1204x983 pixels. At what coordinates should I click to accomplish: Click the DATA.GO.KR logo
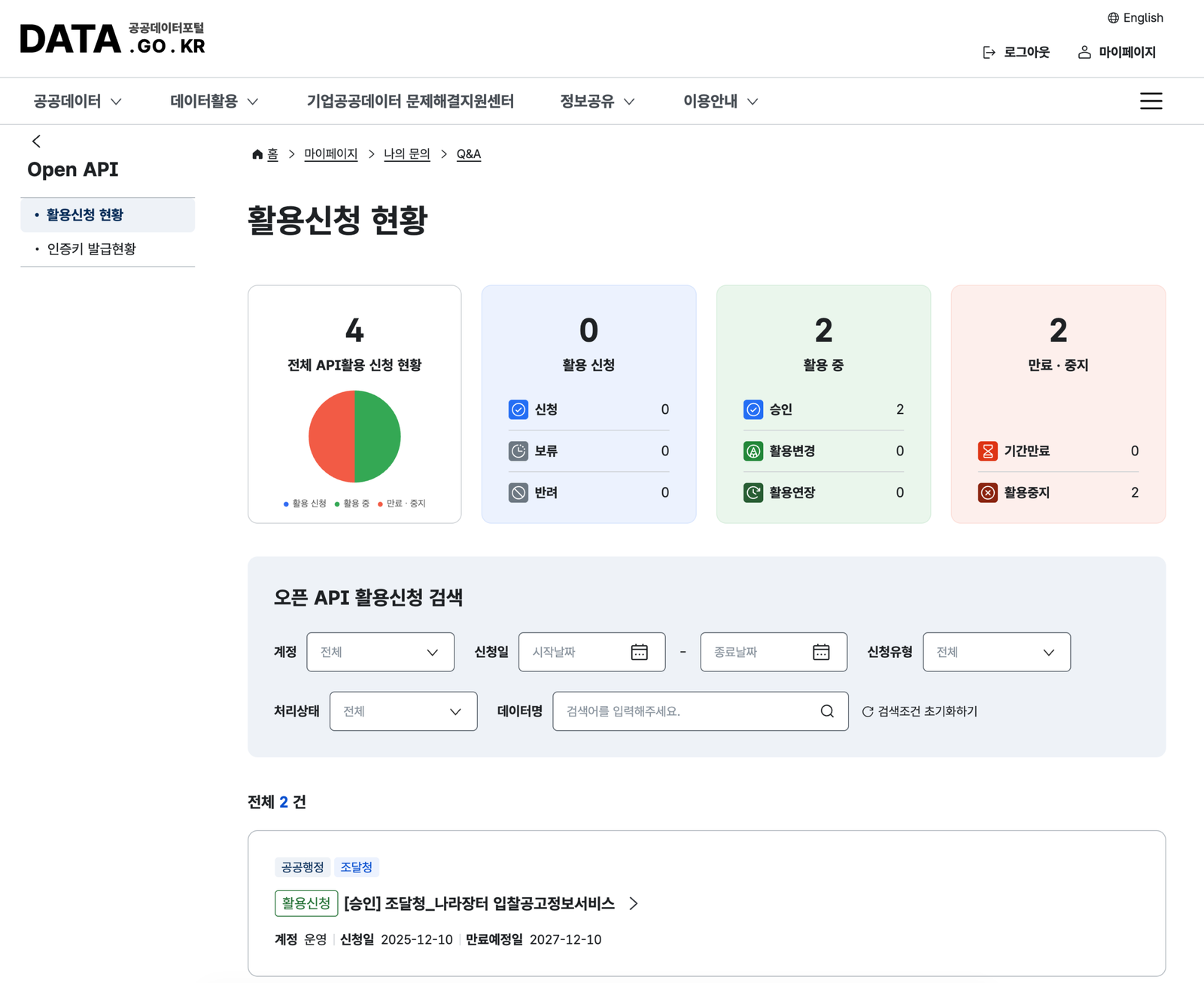tap(113, 39)
